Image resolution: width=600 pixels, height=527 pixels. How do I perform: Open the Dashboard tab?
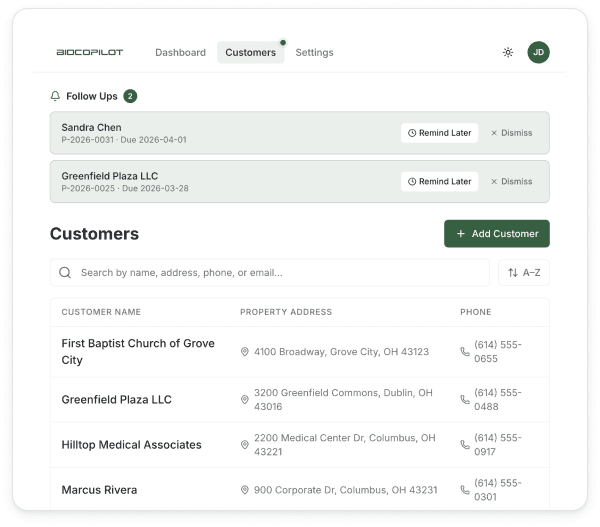181,52
